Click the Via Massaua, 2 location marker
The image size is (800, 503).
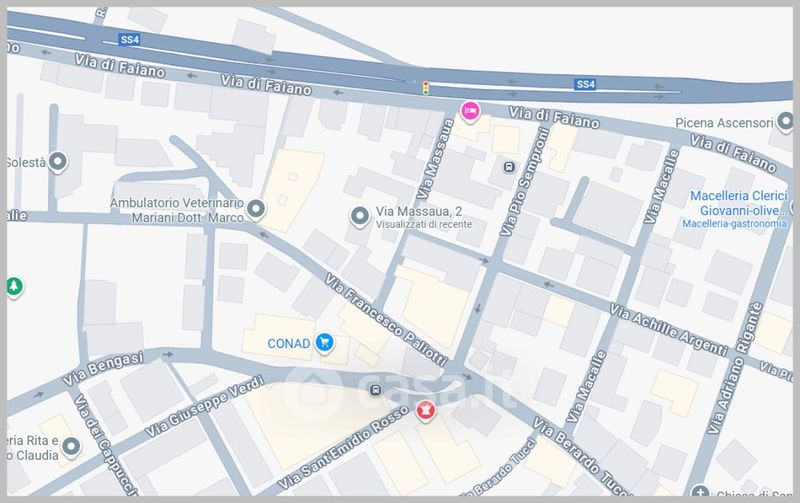[x=359, y=216]
